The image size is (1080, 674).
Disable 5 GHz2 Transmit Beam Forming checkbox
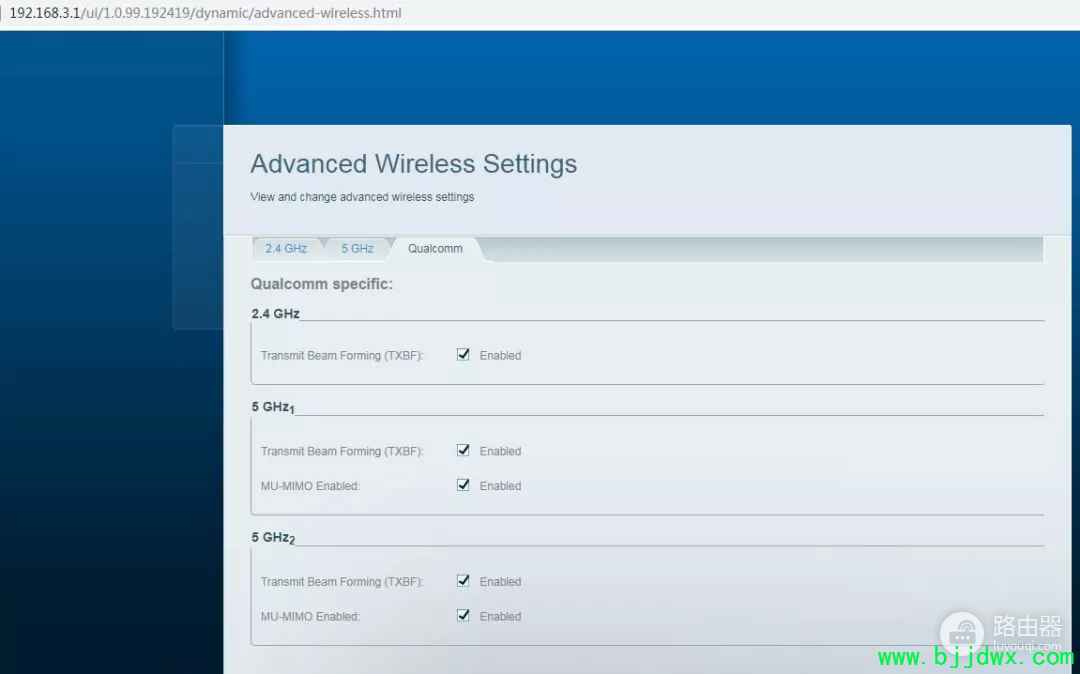tap(464, 580)
